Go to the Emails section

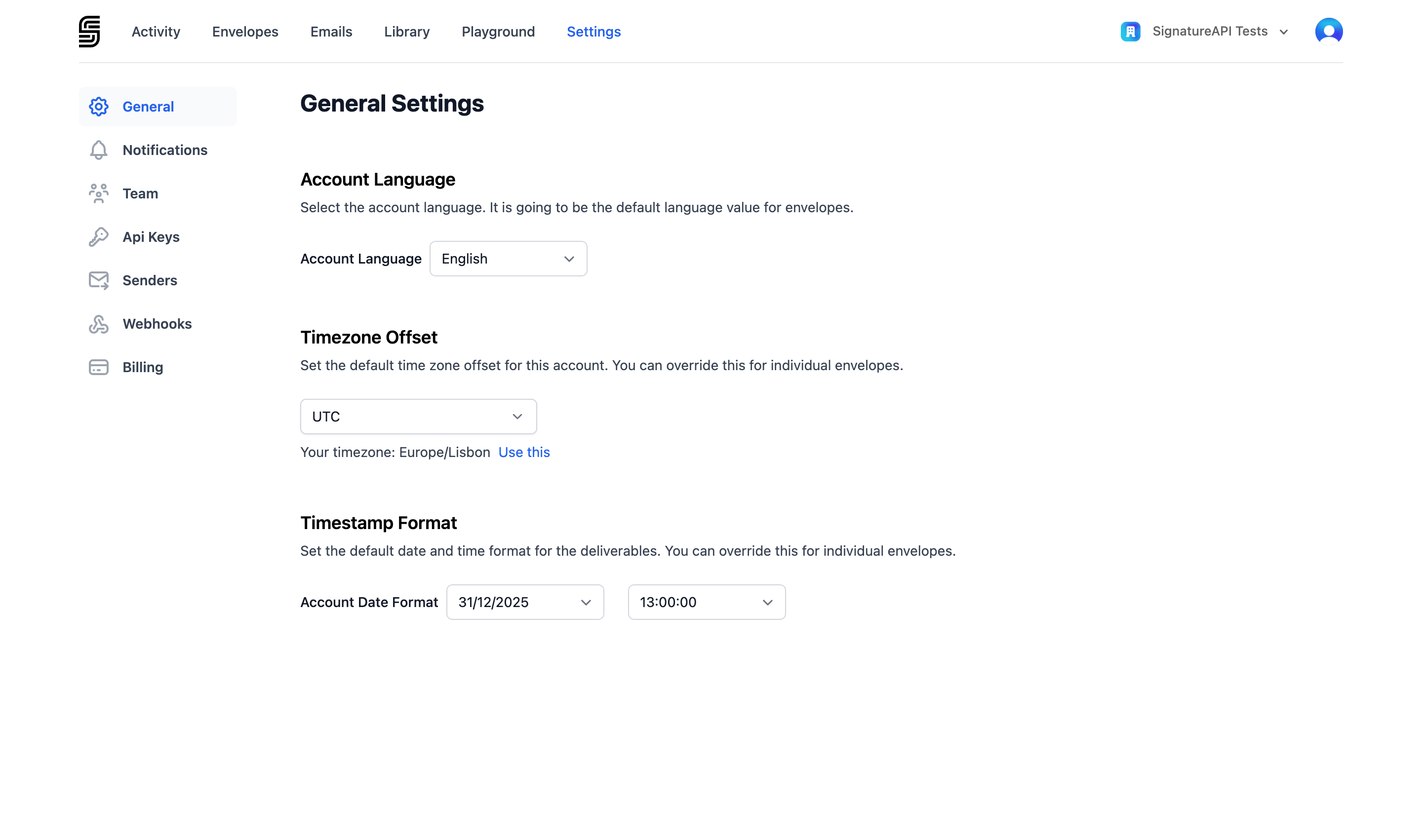[331, 32]
